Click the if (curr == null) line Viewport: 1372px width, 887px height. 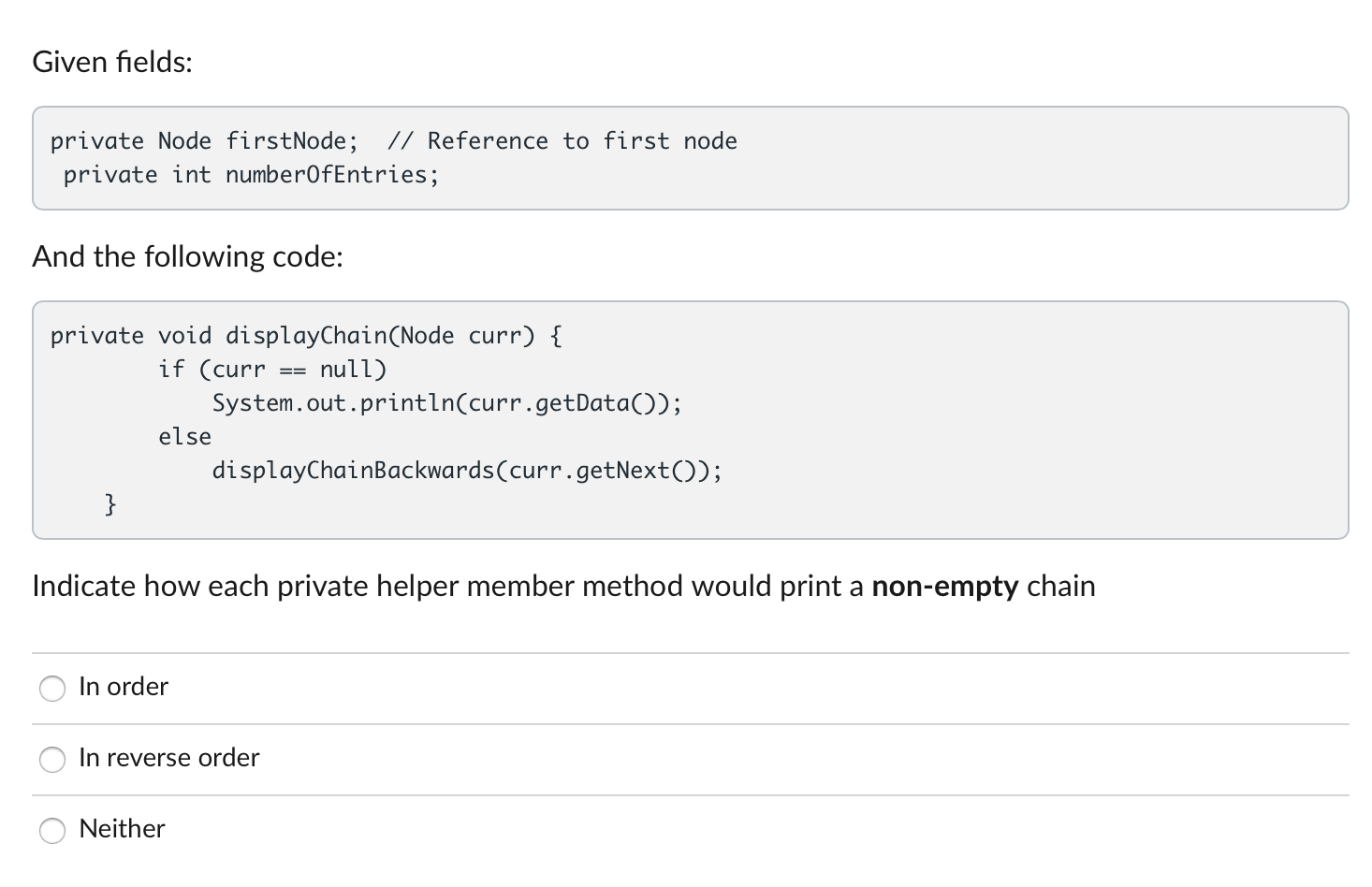(273, 369)
